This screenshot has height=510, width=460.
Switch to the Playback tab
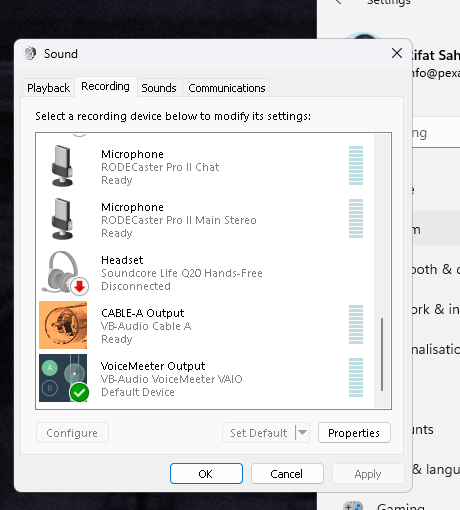(x=48, y=88)
